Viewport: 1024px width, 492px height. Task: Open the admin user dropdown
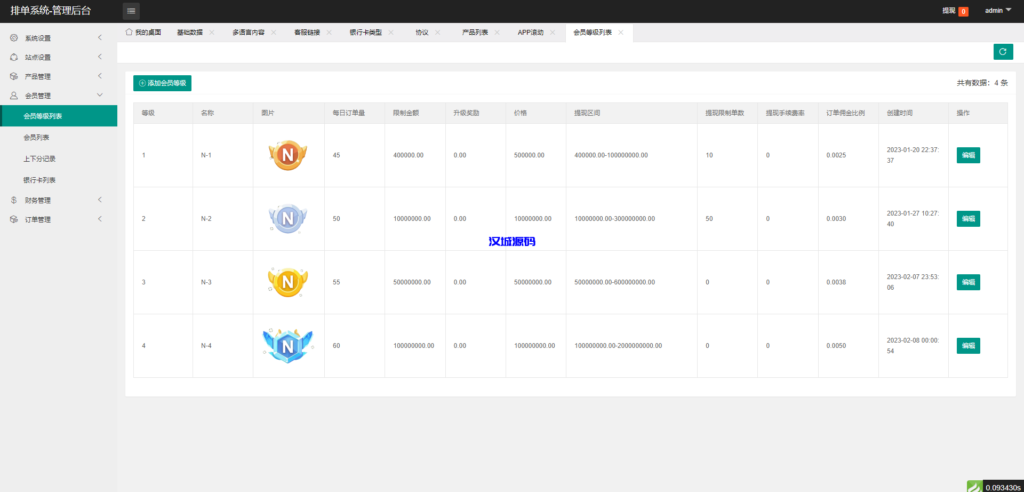[x=997, y=11]
